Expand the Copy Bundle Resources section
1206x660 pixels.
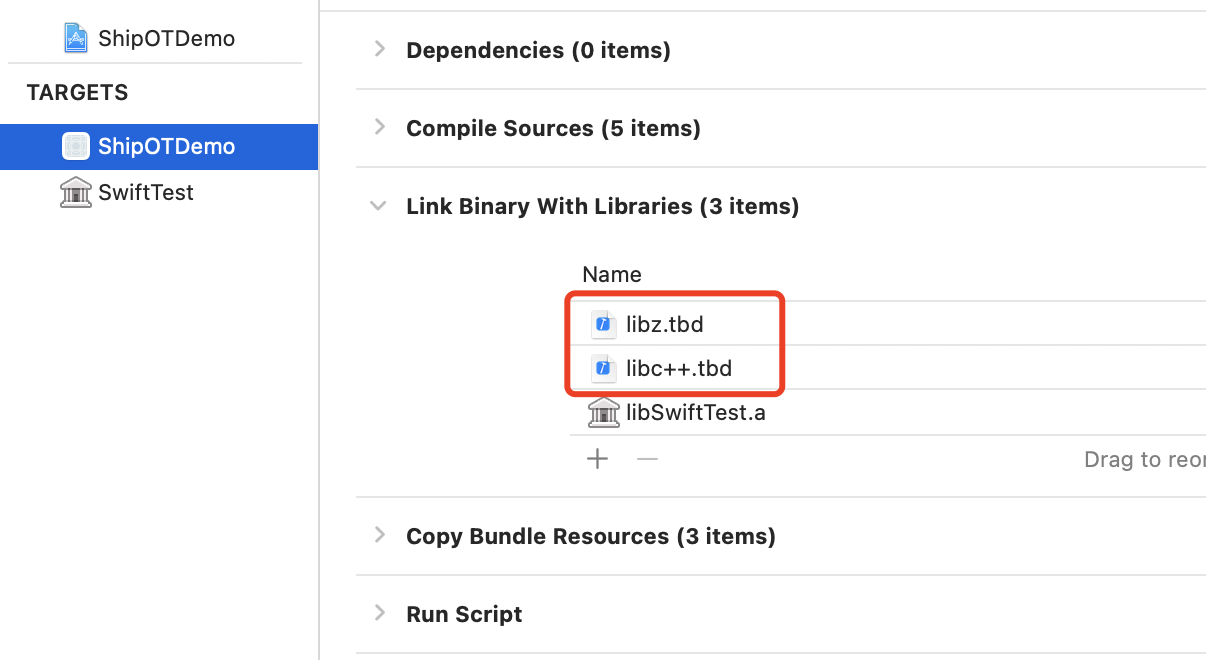pyautogui.click(x=379, y=535)
